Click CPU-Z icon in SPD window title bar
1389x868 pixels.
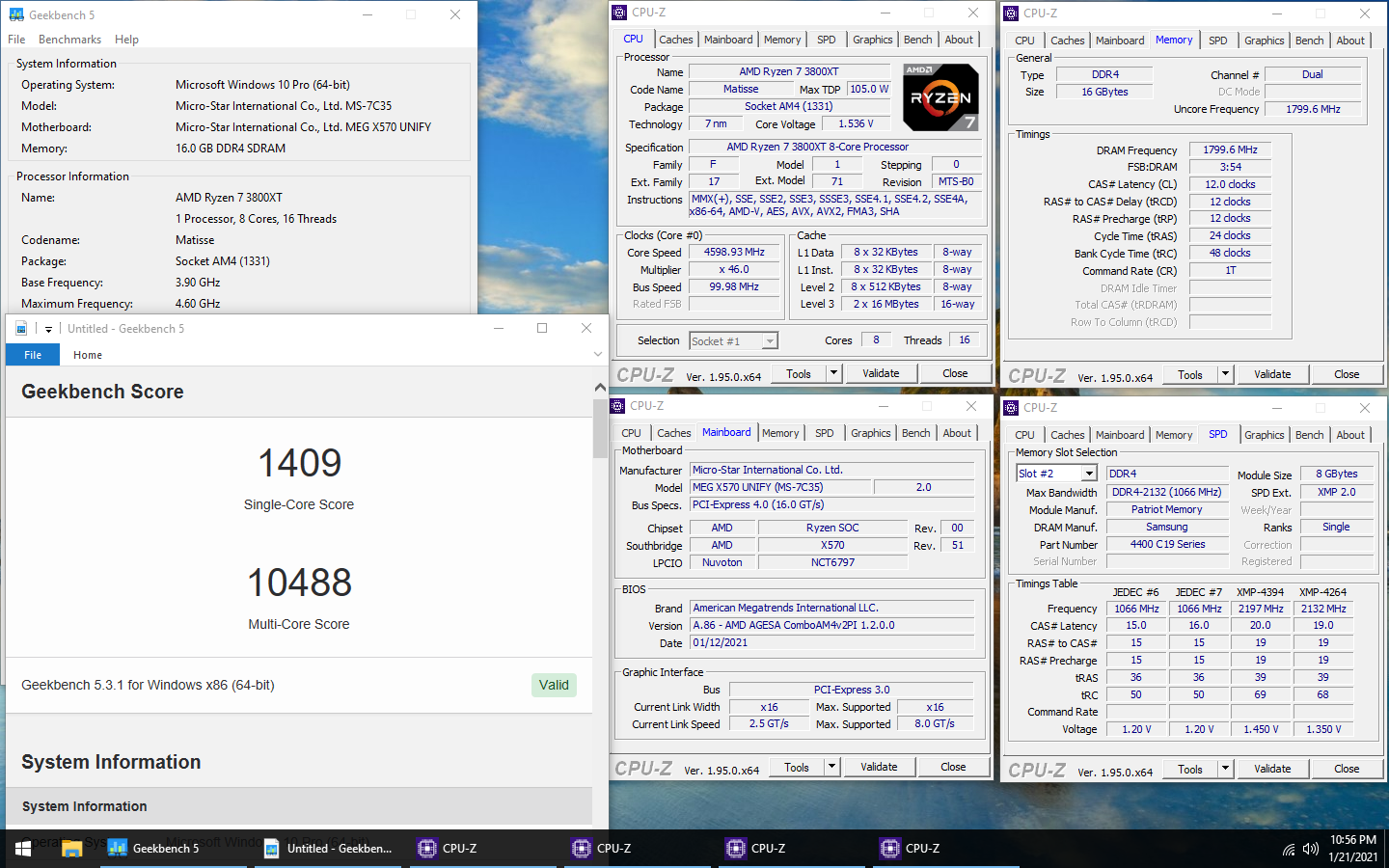tap(1012, 408)
